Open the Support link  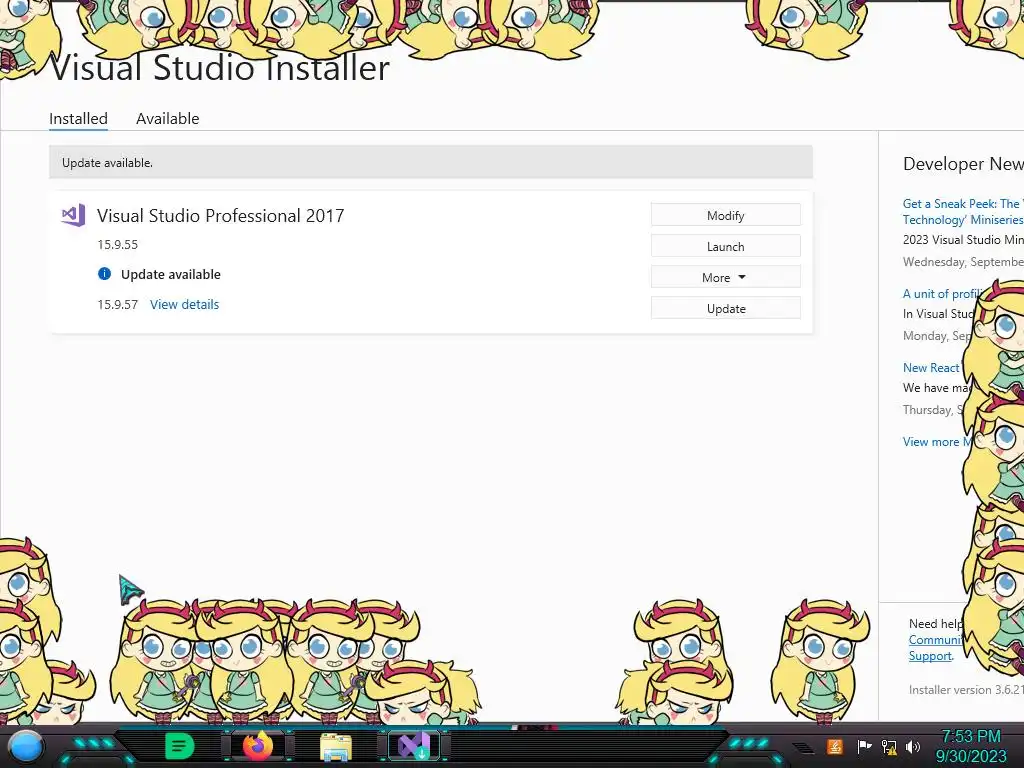tap(930, 656)
